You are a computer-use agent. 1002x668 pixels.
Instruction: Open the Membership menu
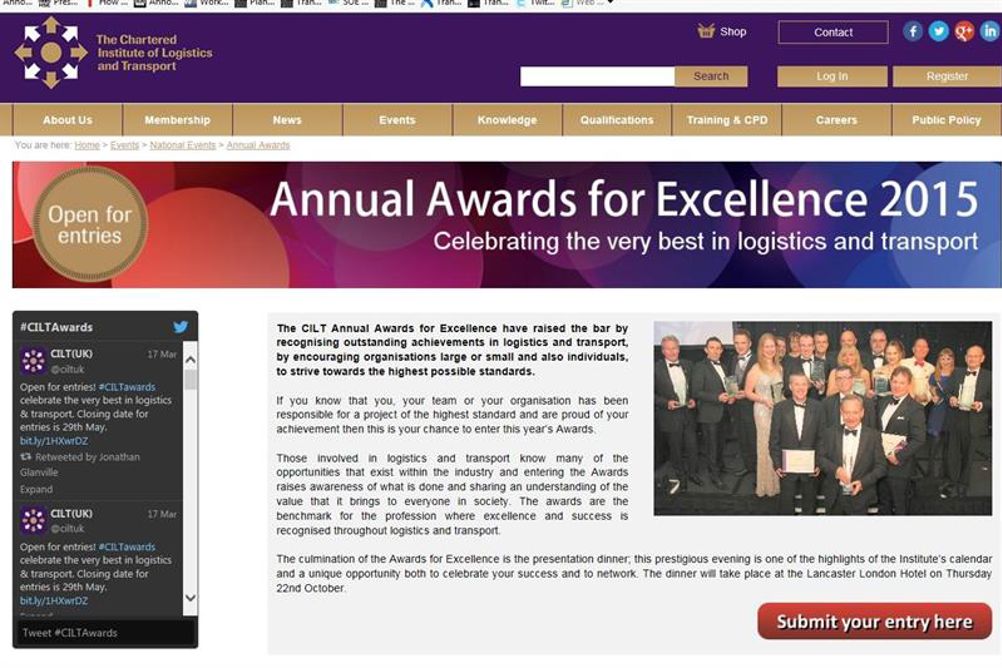click(x=177, y=120)
